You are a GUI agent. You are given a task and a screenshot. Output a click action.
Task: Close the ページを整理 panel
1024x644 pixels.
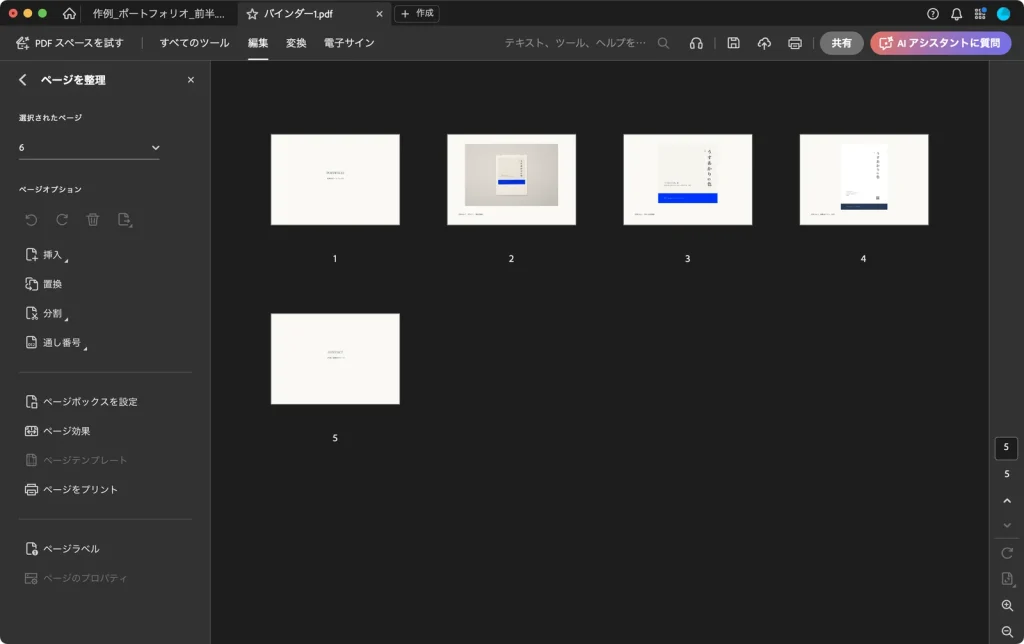coord(191,80)
